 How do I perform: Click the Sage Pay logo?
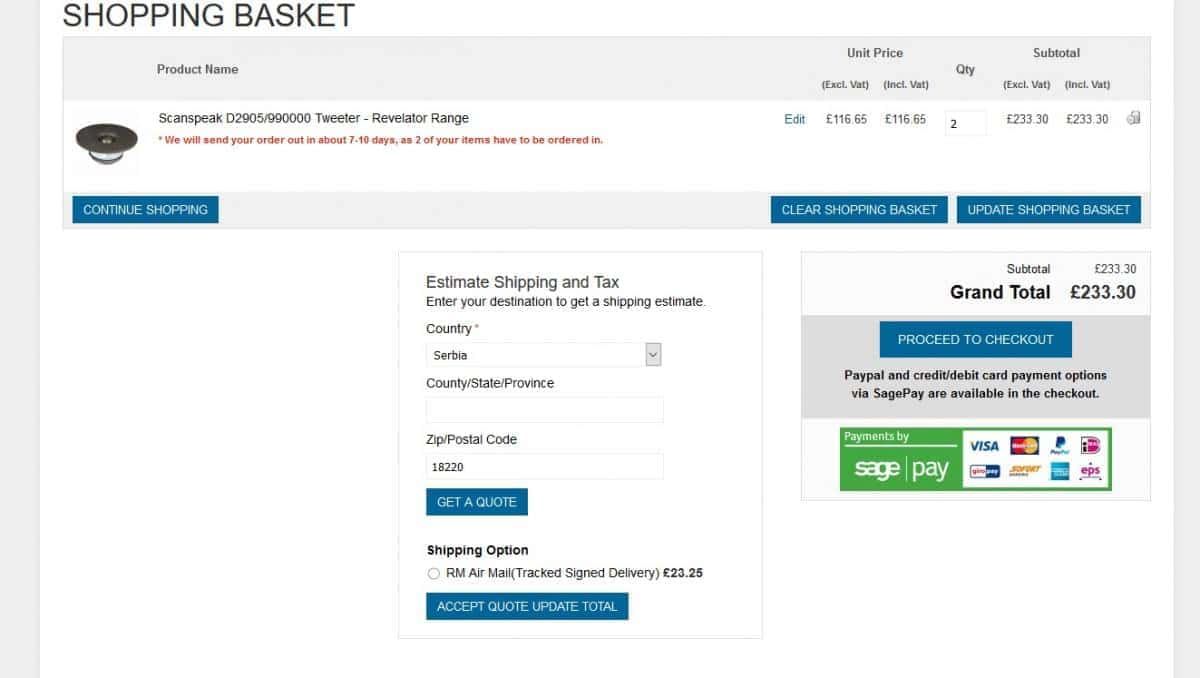[x=901, y=469]
